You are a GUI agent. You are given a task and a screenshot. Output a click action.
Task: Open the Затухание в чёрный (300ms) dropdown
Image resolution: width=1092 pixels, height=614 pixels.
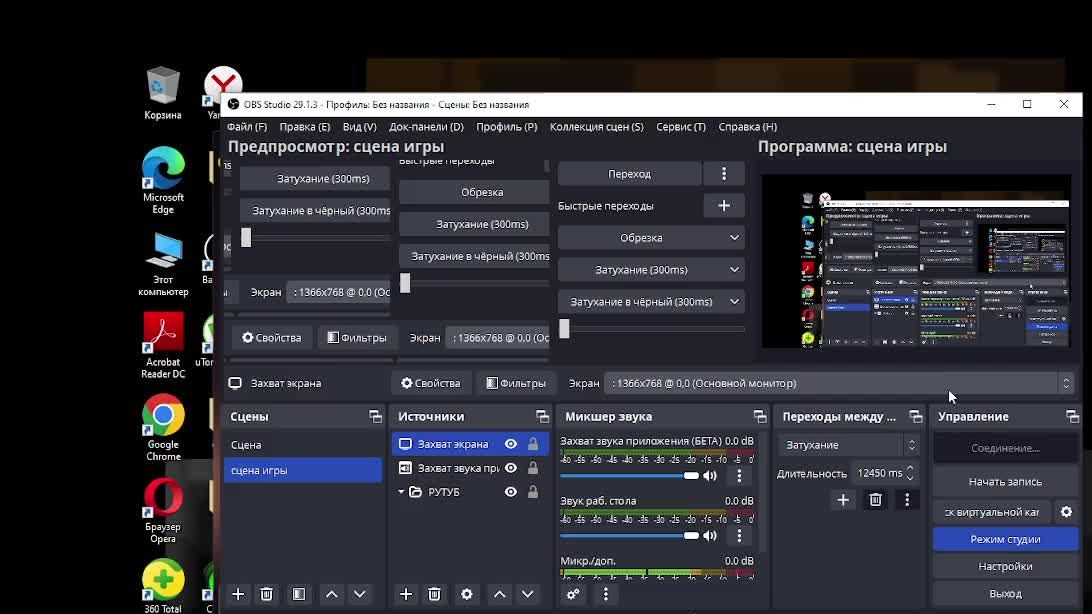(651, 302)
